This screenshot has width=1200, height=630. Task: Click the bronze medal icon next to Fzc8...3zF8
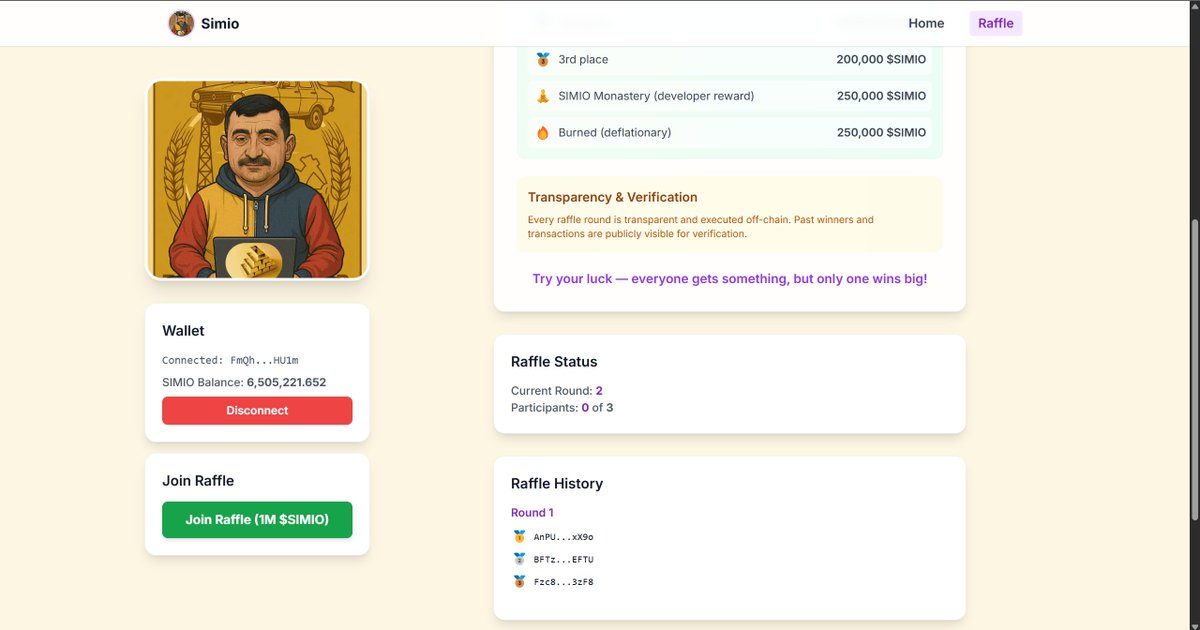(519, 582)
